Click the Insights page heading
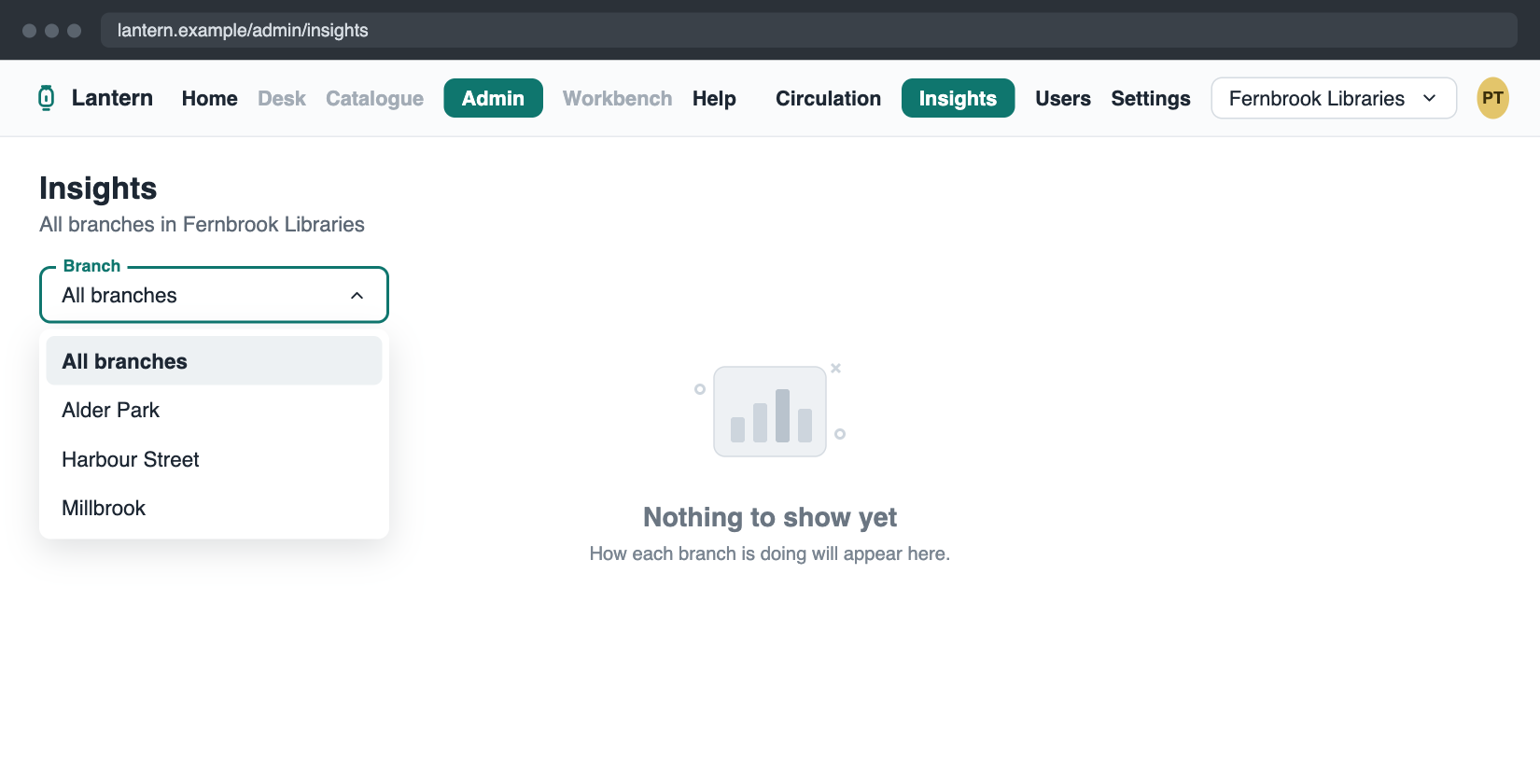The height and width of the screenshot is (784, 1540). point(98,189)
